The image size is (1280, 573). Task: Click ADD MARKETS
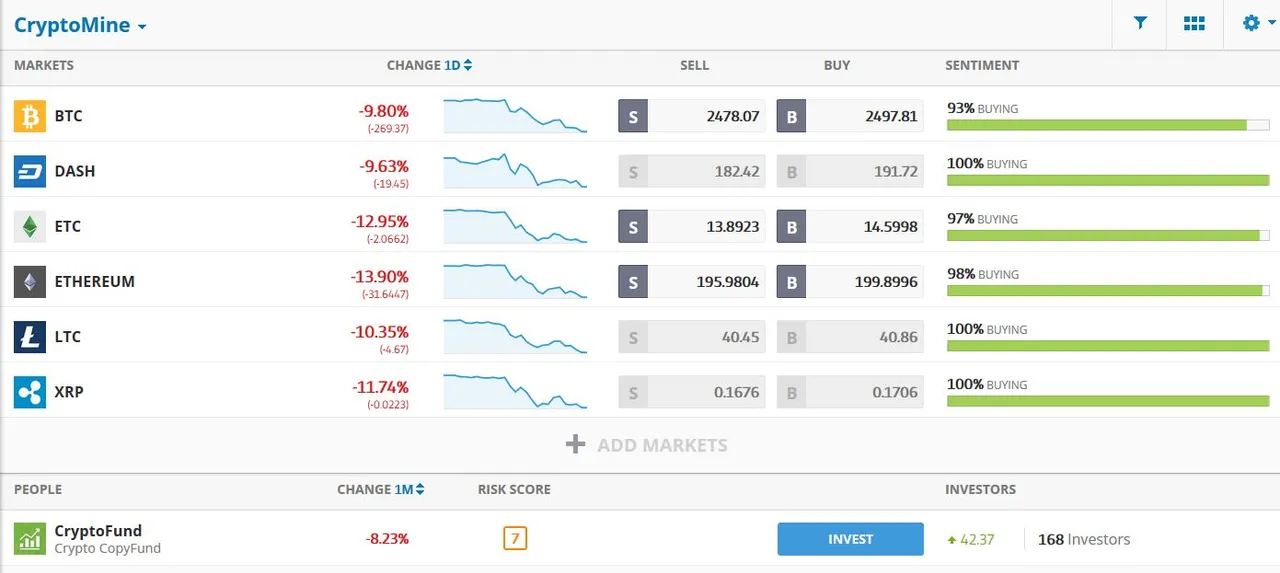click(647, 445)
